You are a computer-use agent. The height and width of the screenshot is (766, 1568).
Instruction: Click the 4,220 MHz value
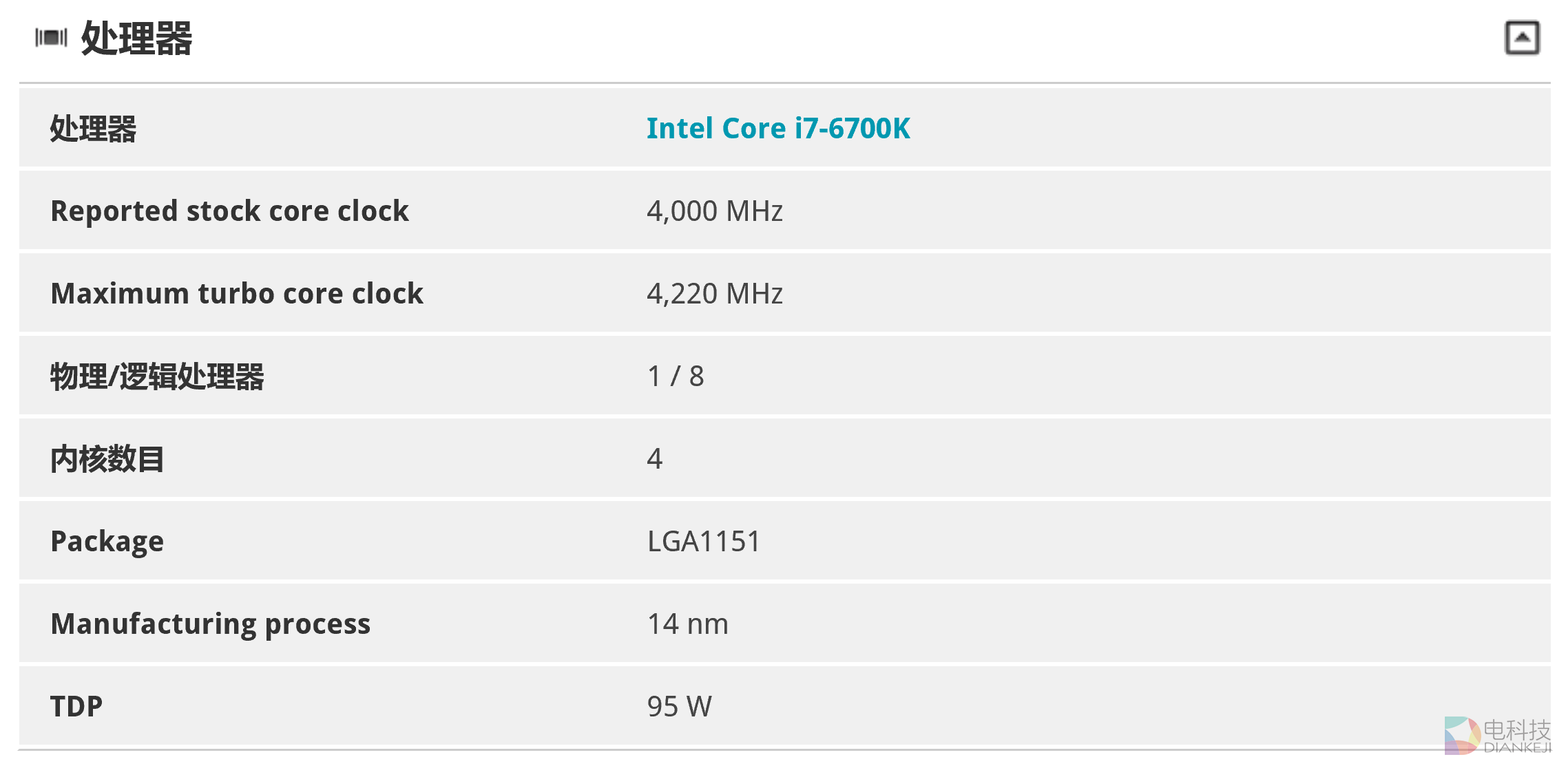714,294
